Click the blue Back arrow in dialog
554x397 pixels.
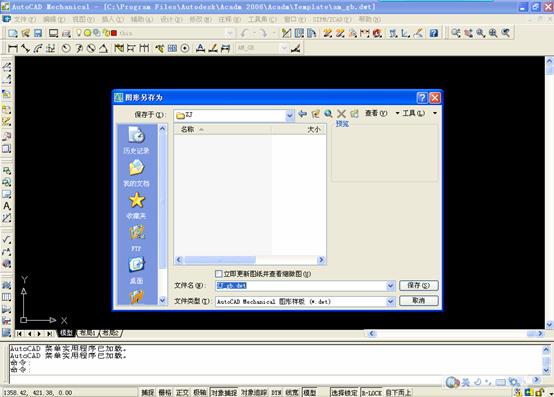pyautogui.click(x=302, y=113)
